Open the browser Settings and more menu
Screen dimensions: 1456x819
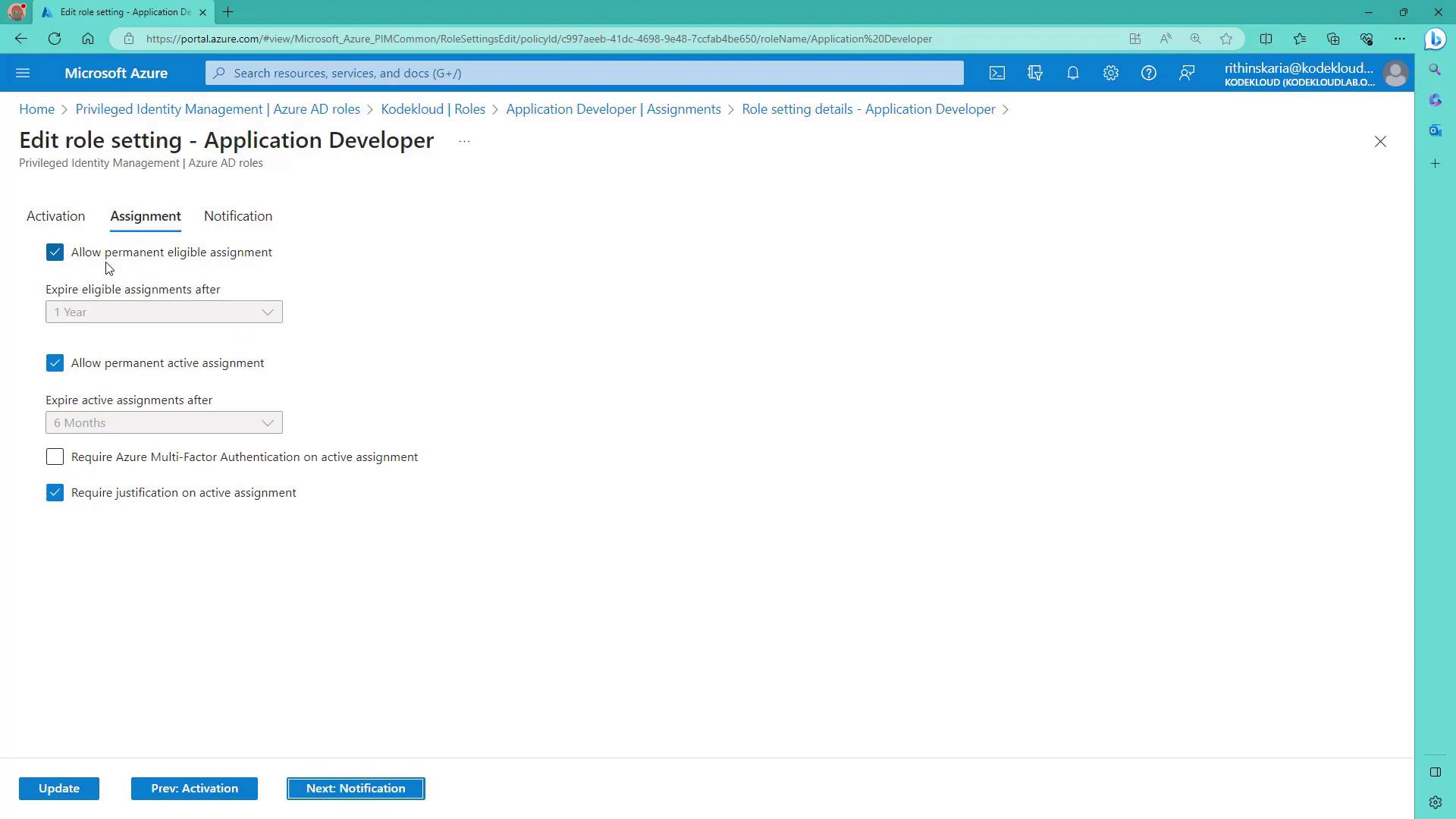pos(1400,39)
